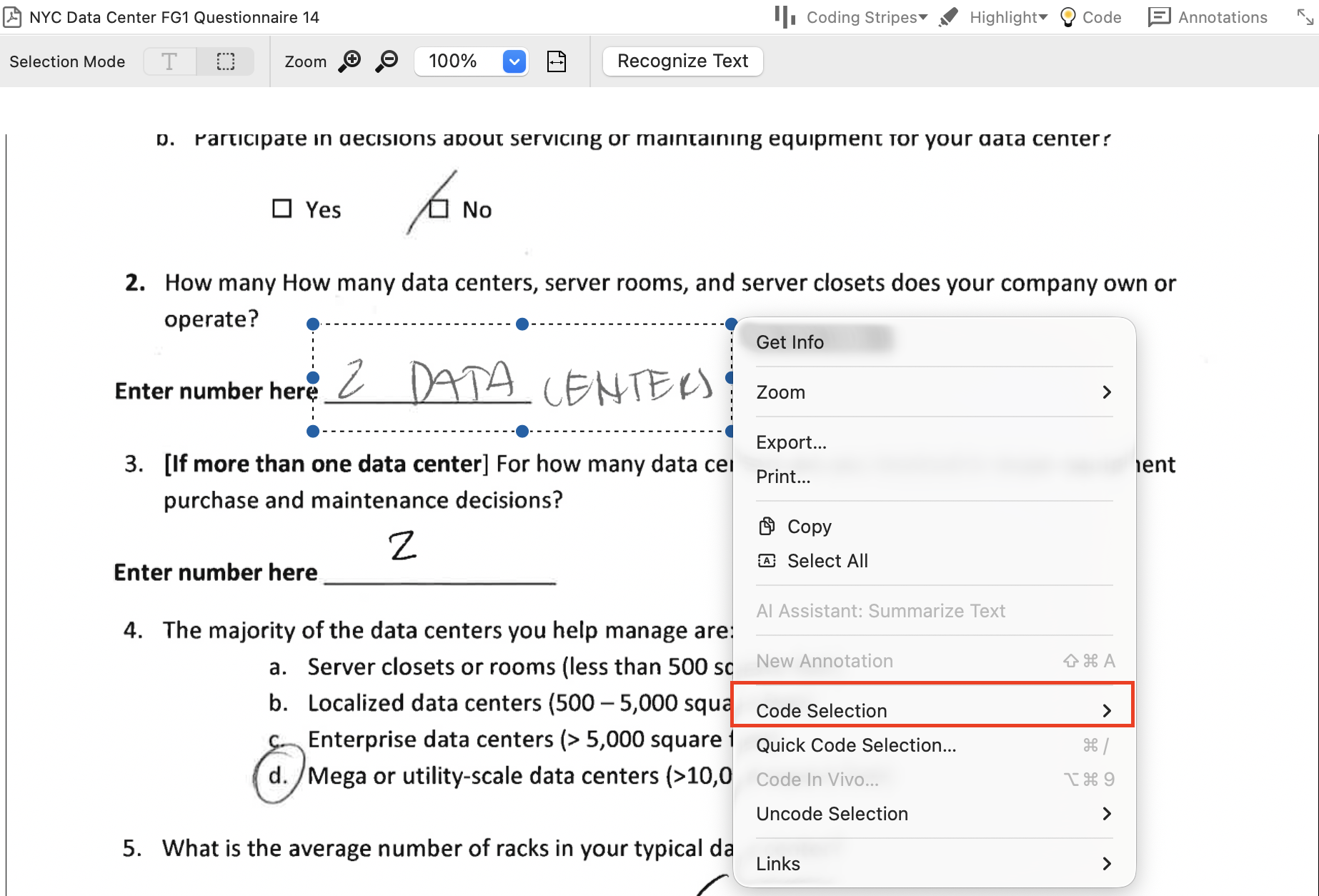Expand the Code Selection chevron arrow

point(1107,711)
